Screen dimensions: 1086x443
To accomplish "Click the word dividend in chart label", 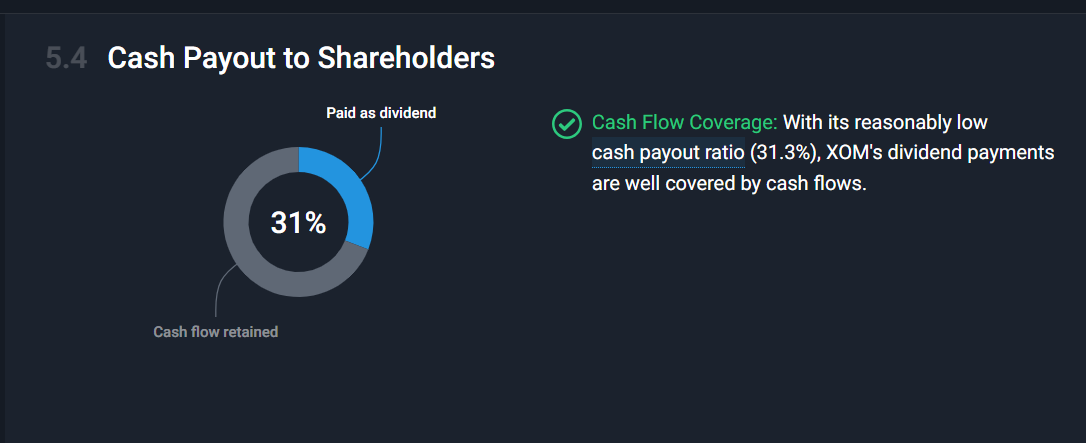I will click(x=408, y=113).
